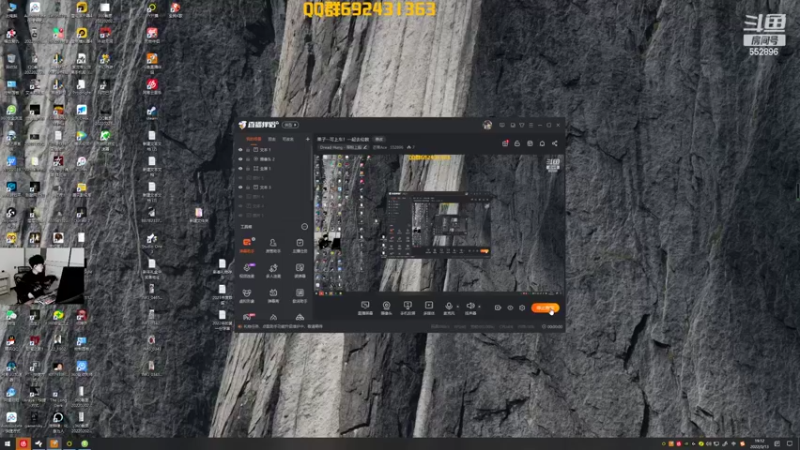800x450 pixels.
Task: Switch to the middle scene tab
Action: pyautogui.click(x=272, y=139)
